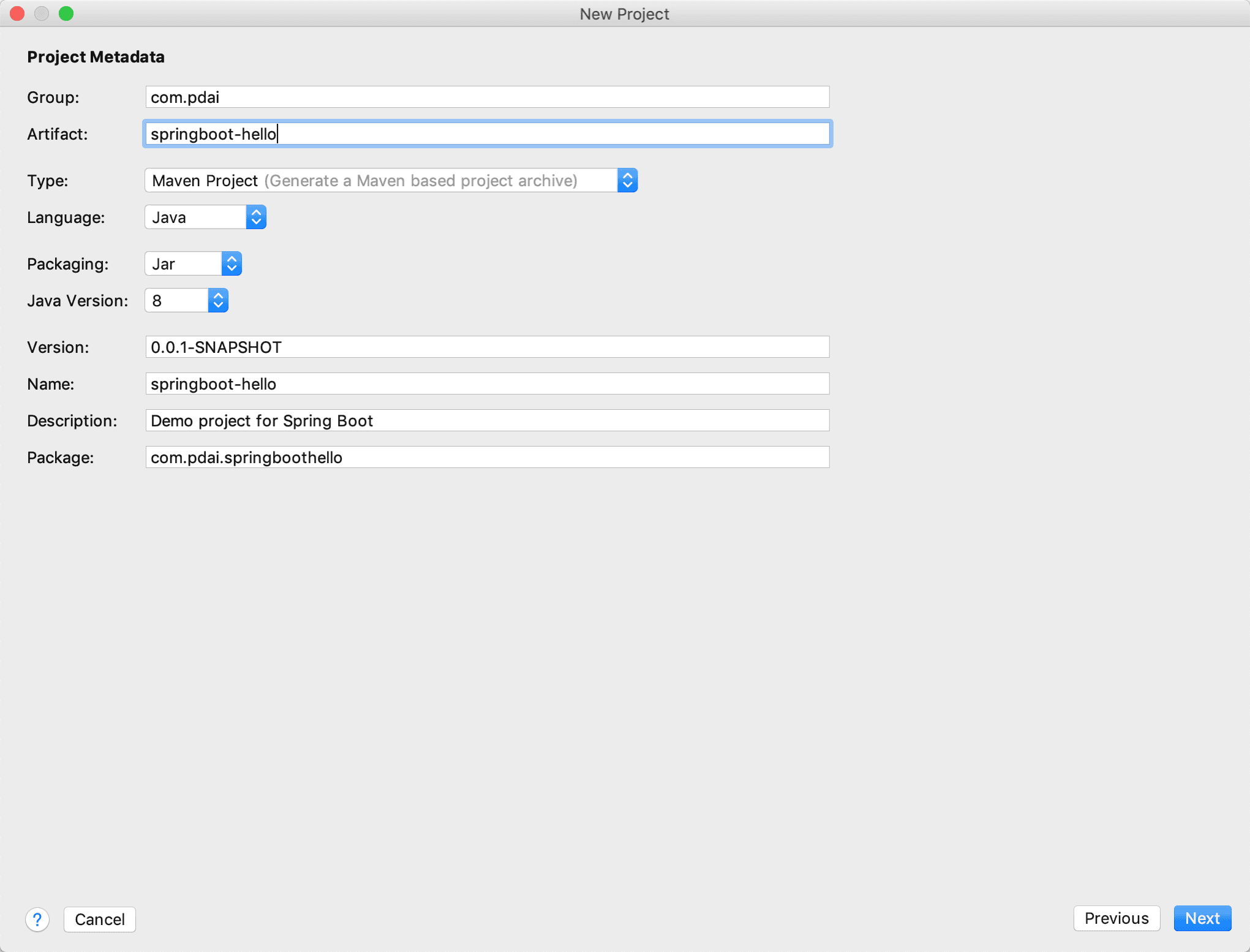Click the Next button
Viewport: 1250px width, 952px height.
(1202, 918)
